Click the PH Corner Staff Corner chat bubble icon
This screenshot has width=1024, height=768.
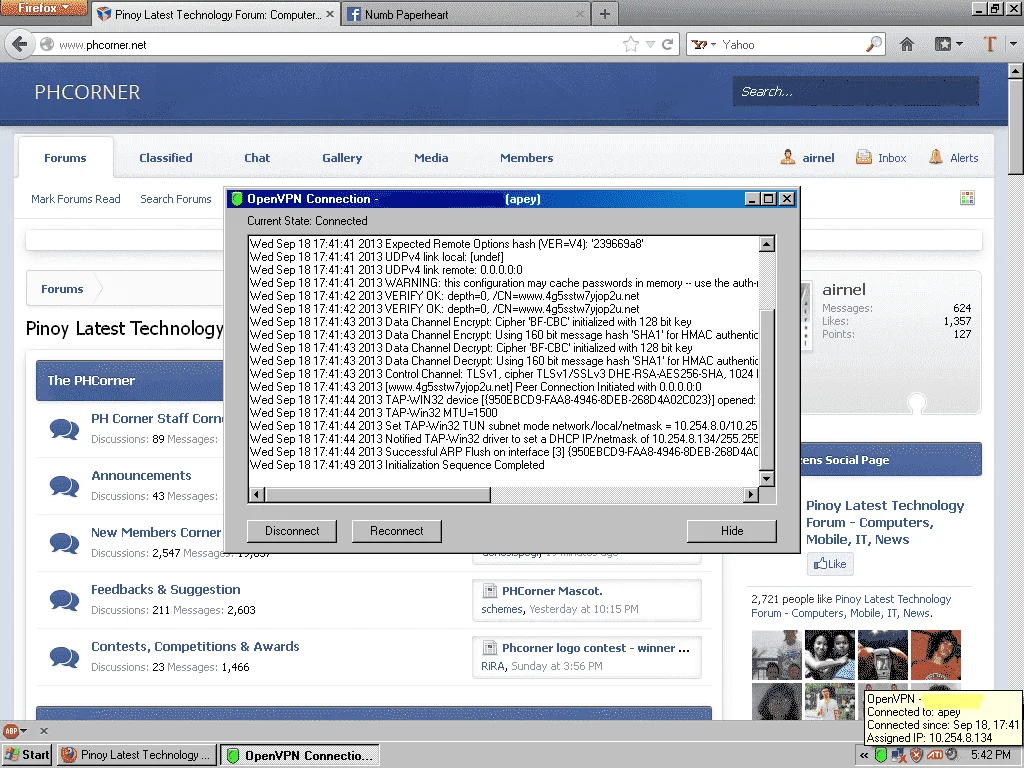pos(64,429)
